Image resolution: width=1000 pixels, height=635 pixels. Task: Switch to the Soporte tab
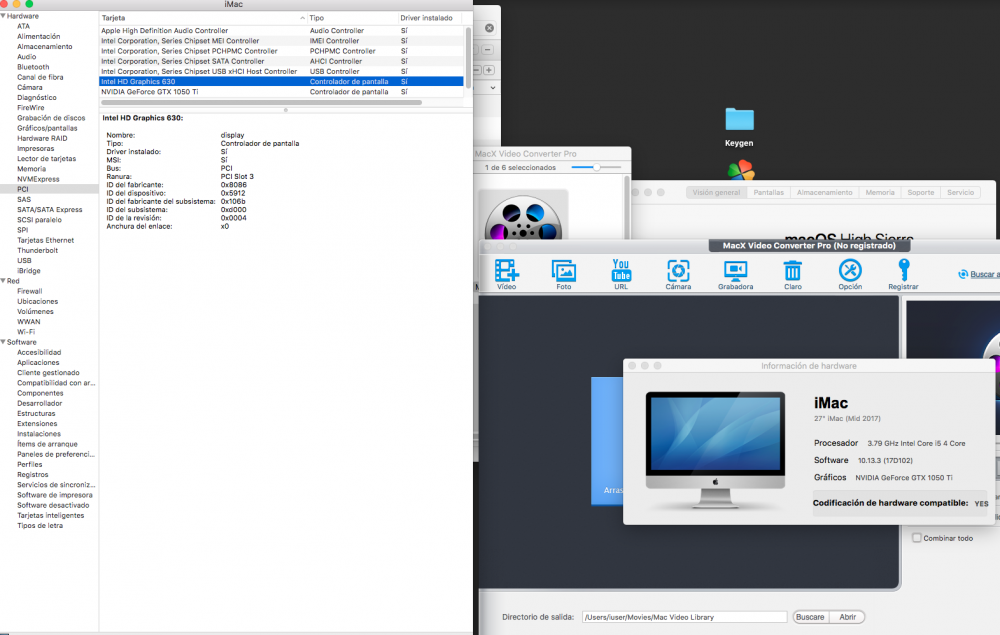click(x=920, y=193)
